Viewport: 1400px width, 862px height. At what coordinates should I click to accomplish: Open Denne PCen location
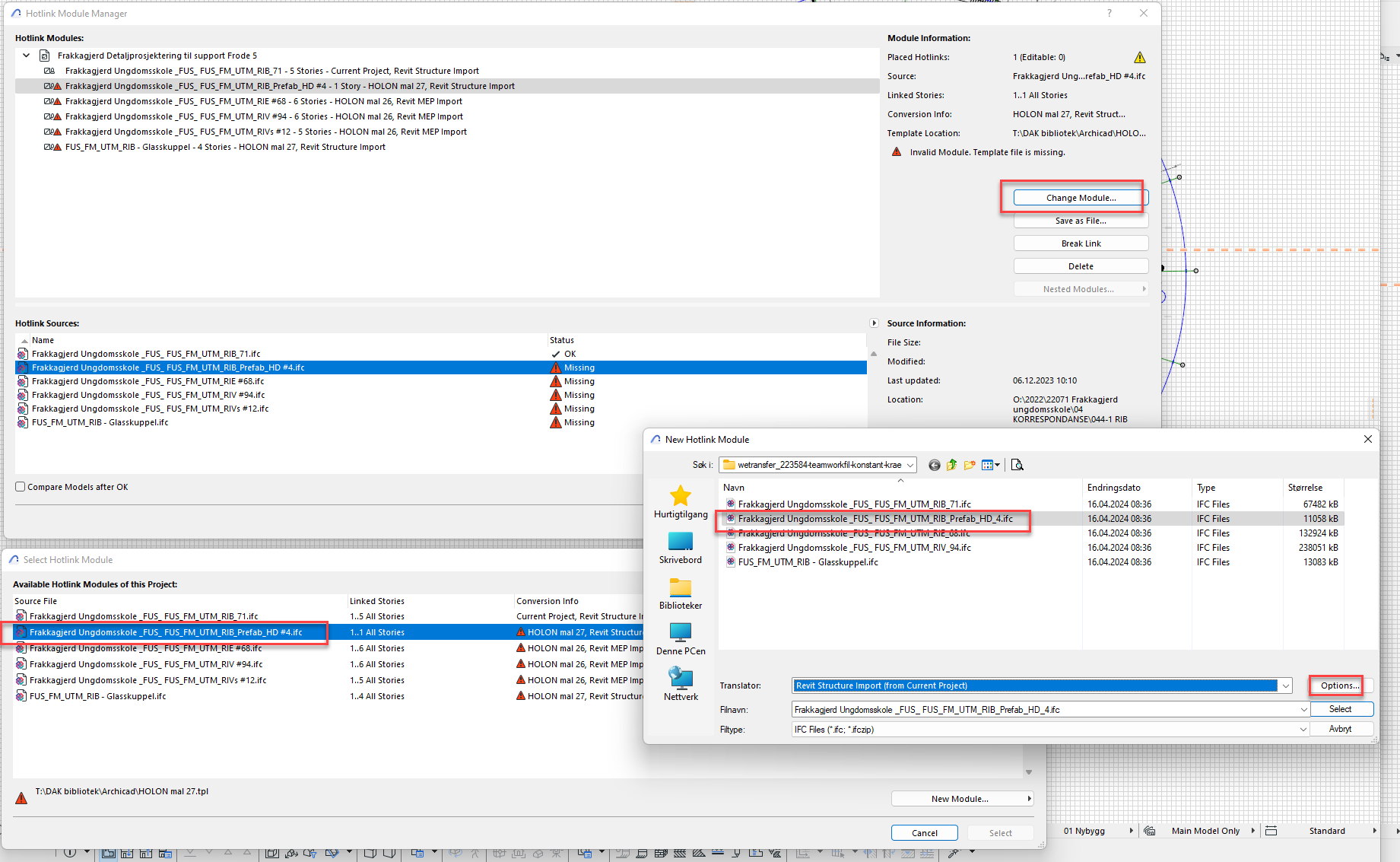point(681,639)
